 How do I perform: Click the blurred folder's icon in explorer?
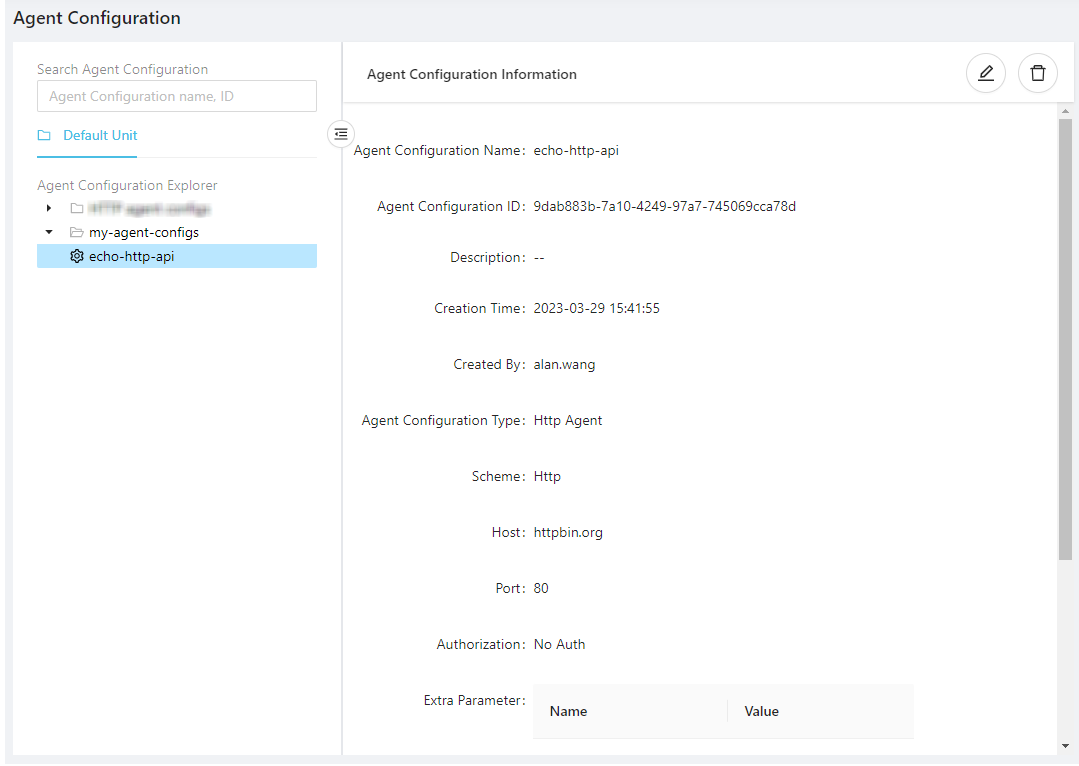pos(77,208)
